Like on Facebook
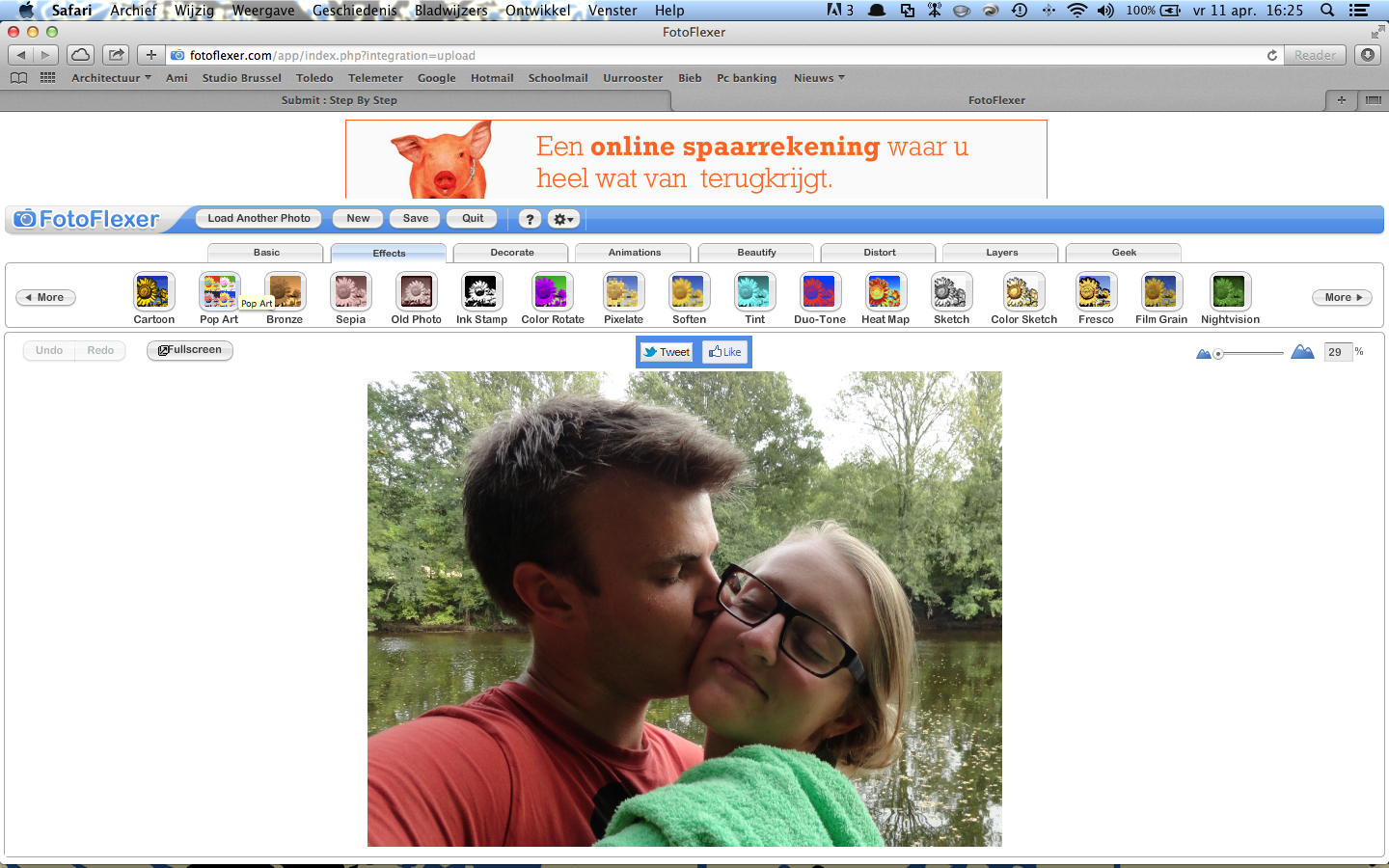 pyautogui.click(x=724, y=352)
